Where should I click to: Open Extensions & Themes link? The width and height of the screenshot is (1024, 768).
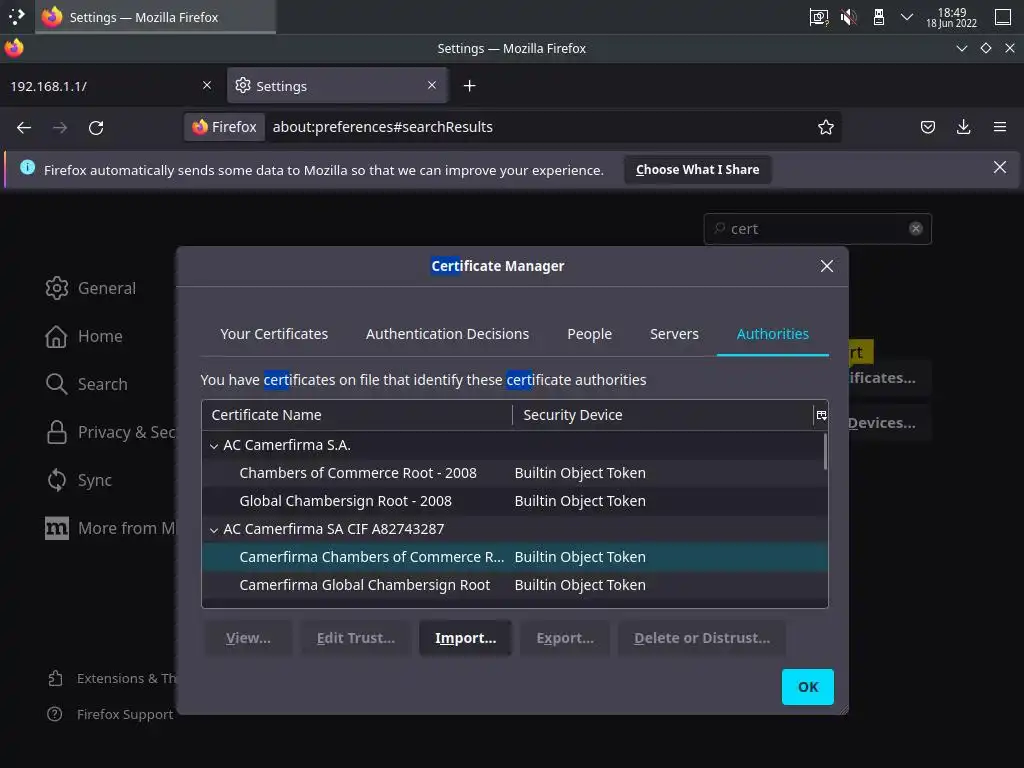112,679
